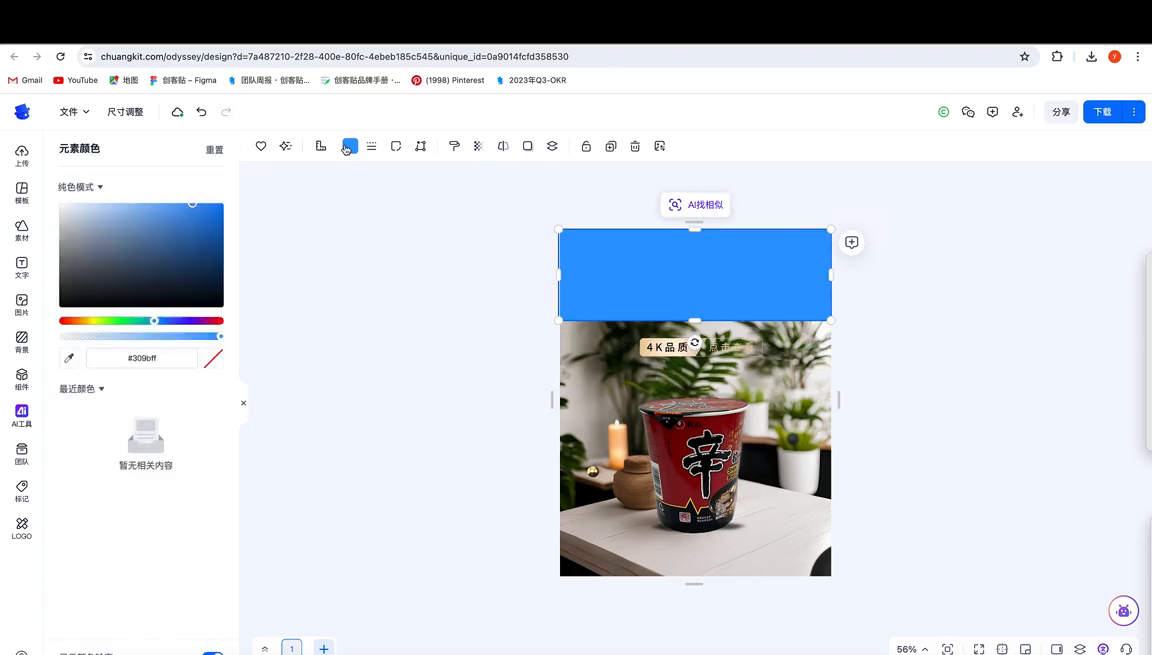Open the 尺寸调整 resize menu

pyautogui.click(x=126, y=112)
